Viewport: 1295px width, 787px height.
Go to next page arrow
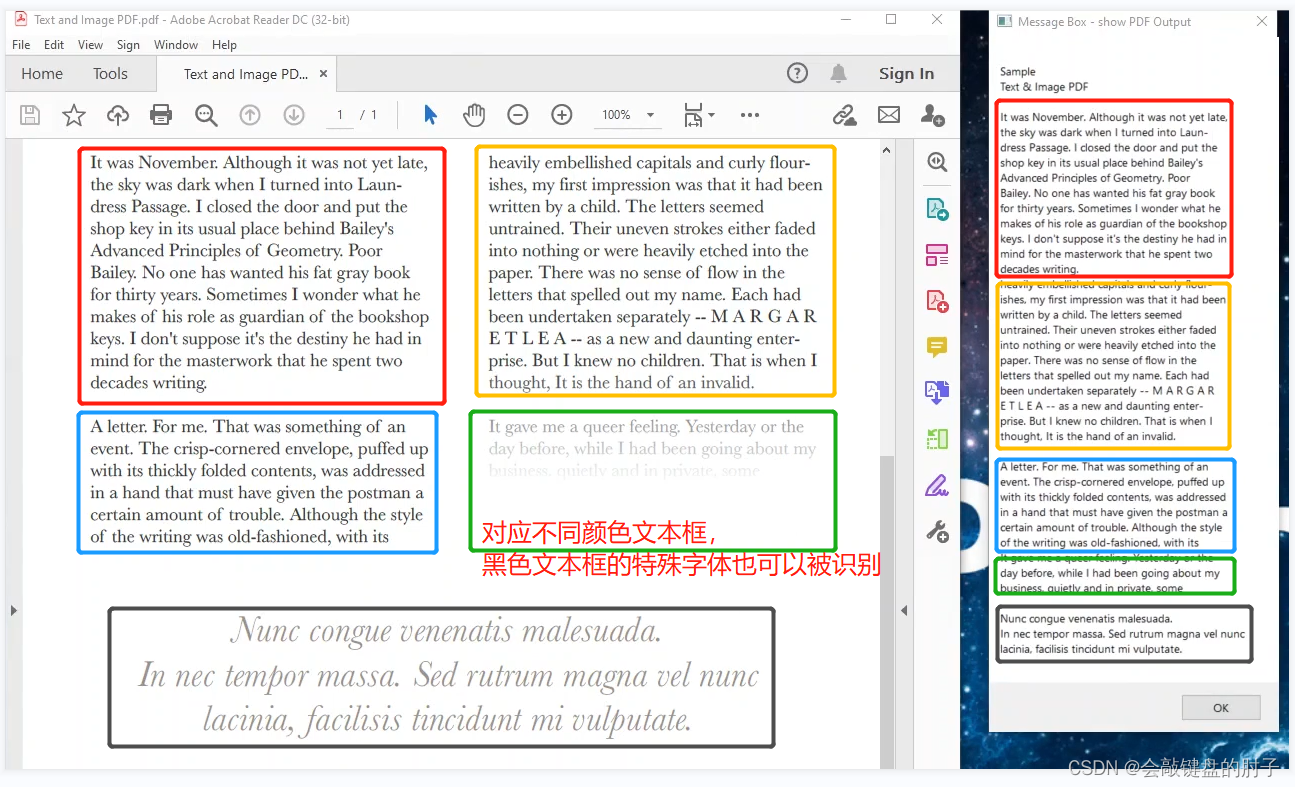click(x=294, y=115)
